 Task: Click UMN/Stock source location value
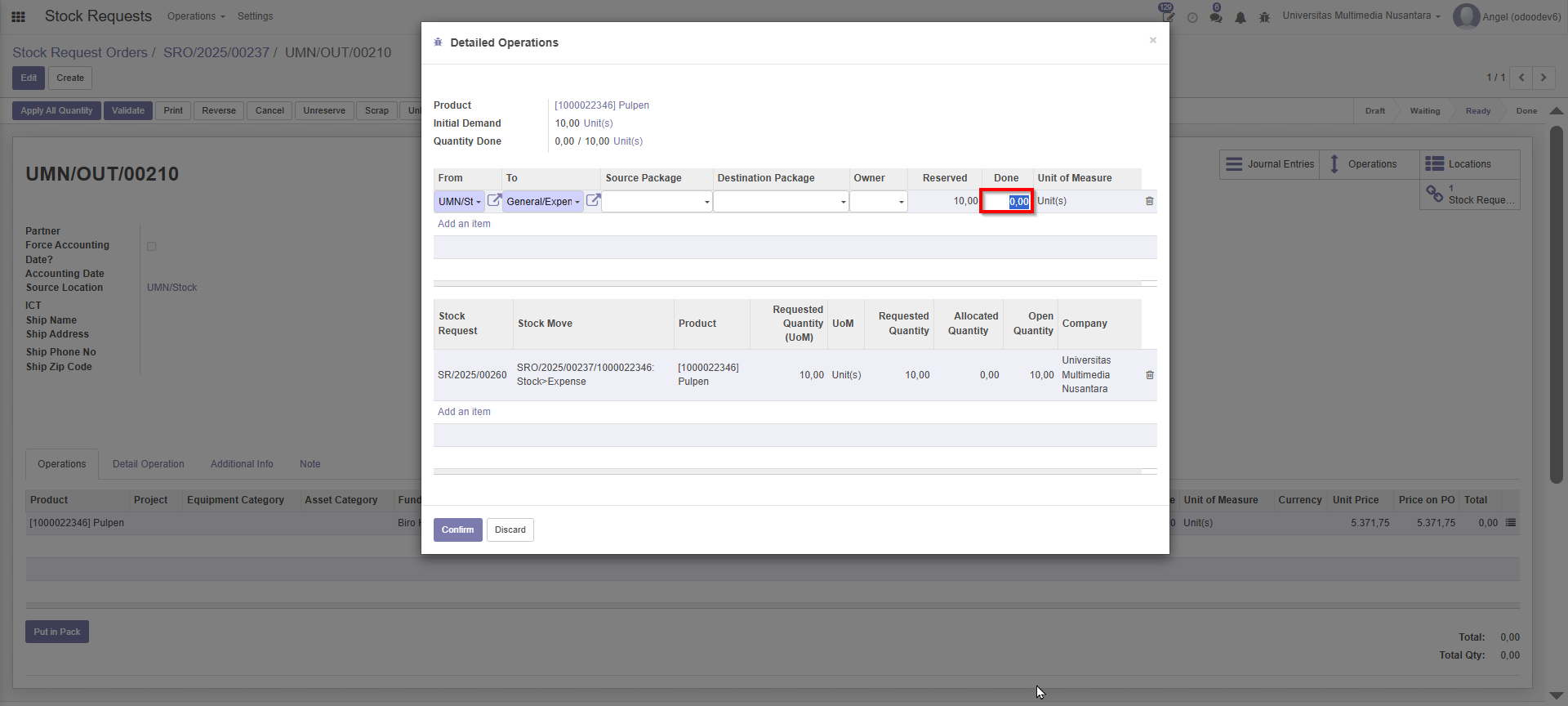click(171, 288)
